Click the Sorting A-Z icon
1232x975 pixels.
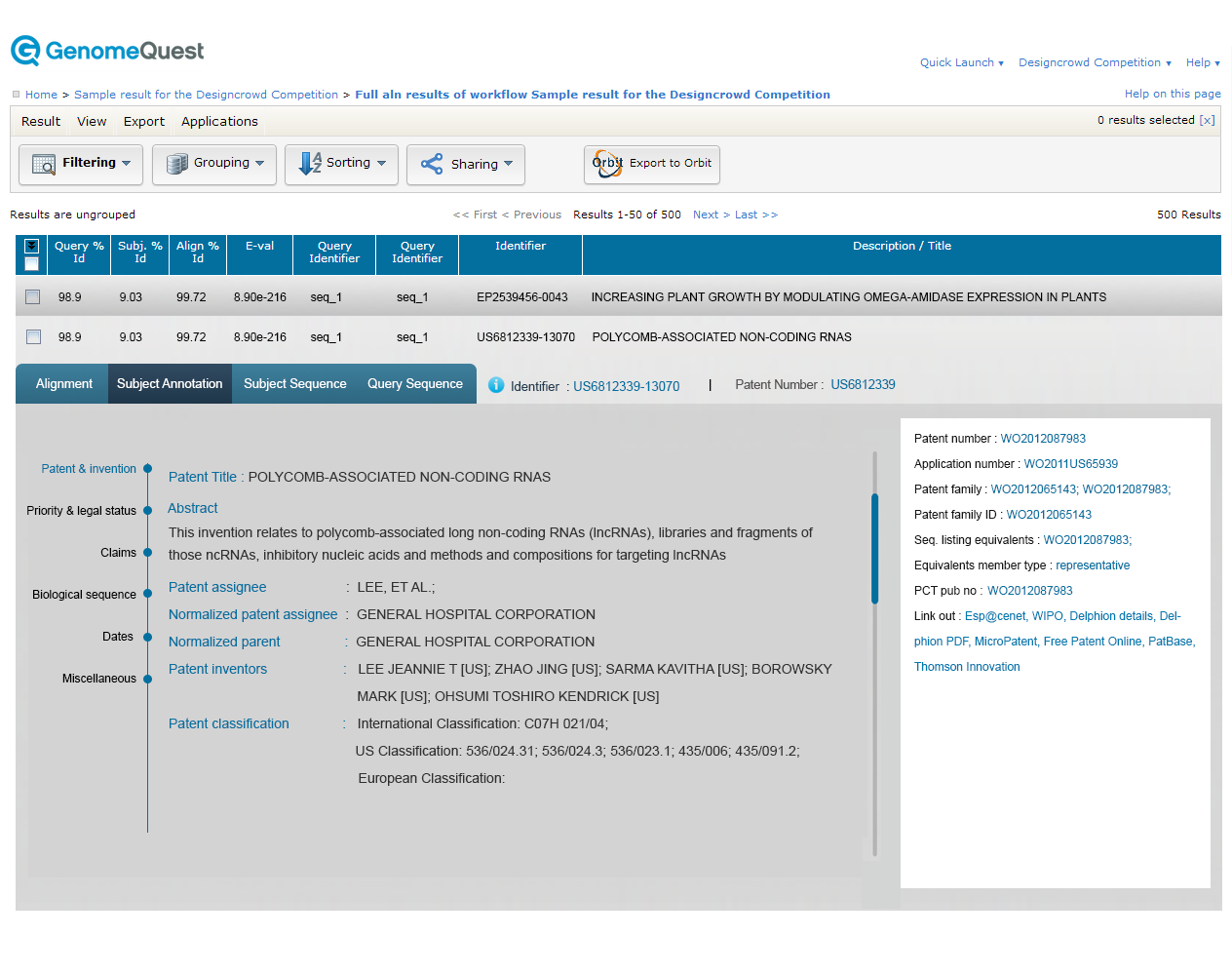click(x=310, y=164)
